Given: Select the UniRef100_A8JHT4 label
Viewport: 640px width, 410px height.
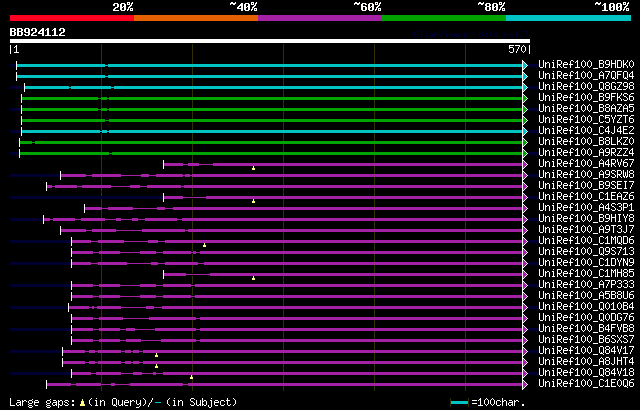Looking at the screenshot, I should click(x=586, y=362).
